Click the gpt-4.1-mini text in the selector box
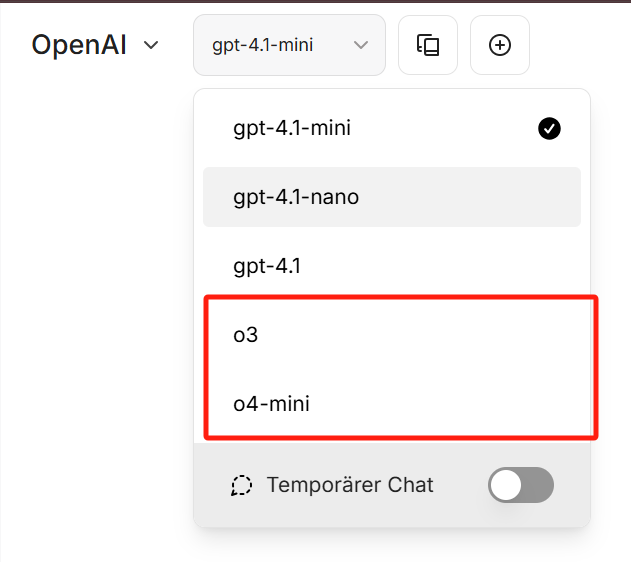The width and height of the screenshot is (631, 562). coord(263,45)
